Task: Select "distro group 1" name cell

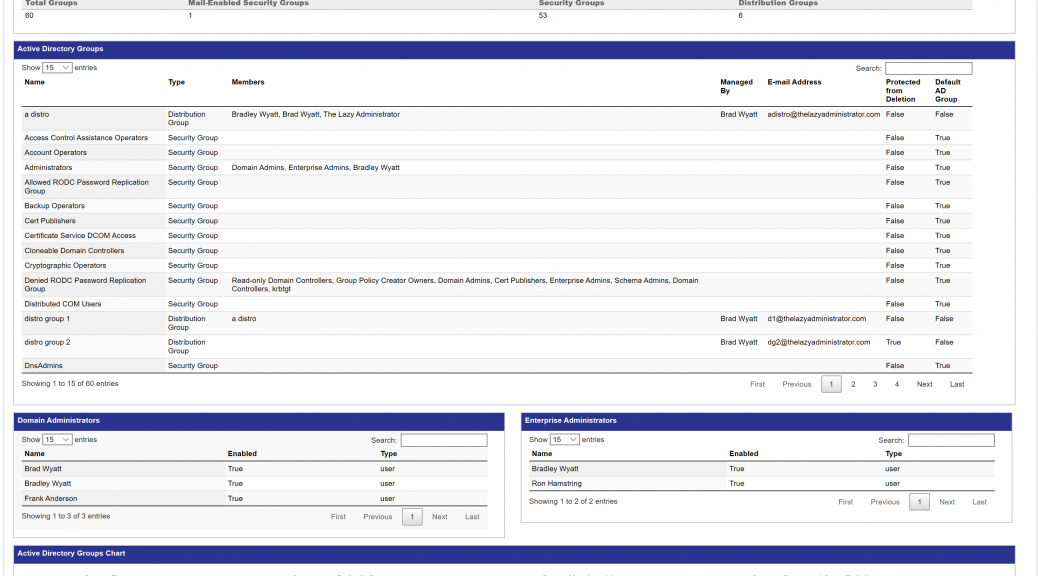Action: 93,323
